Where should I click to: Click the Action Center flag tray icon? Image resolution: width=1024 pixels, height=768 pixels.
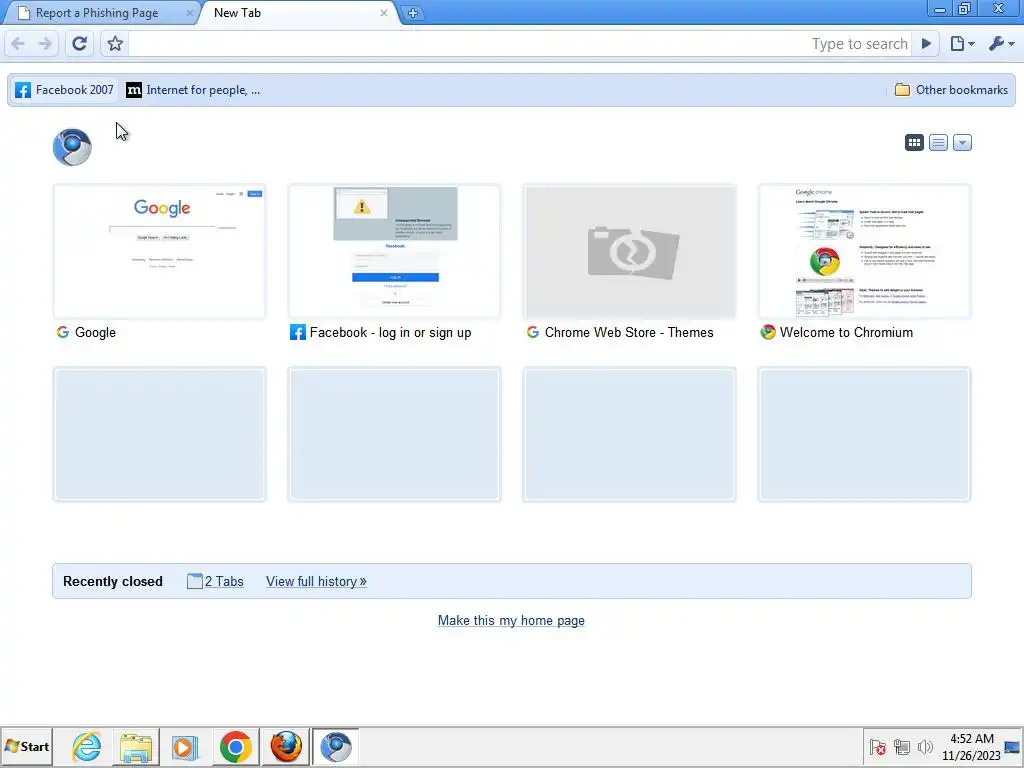(x=878, y=747)
